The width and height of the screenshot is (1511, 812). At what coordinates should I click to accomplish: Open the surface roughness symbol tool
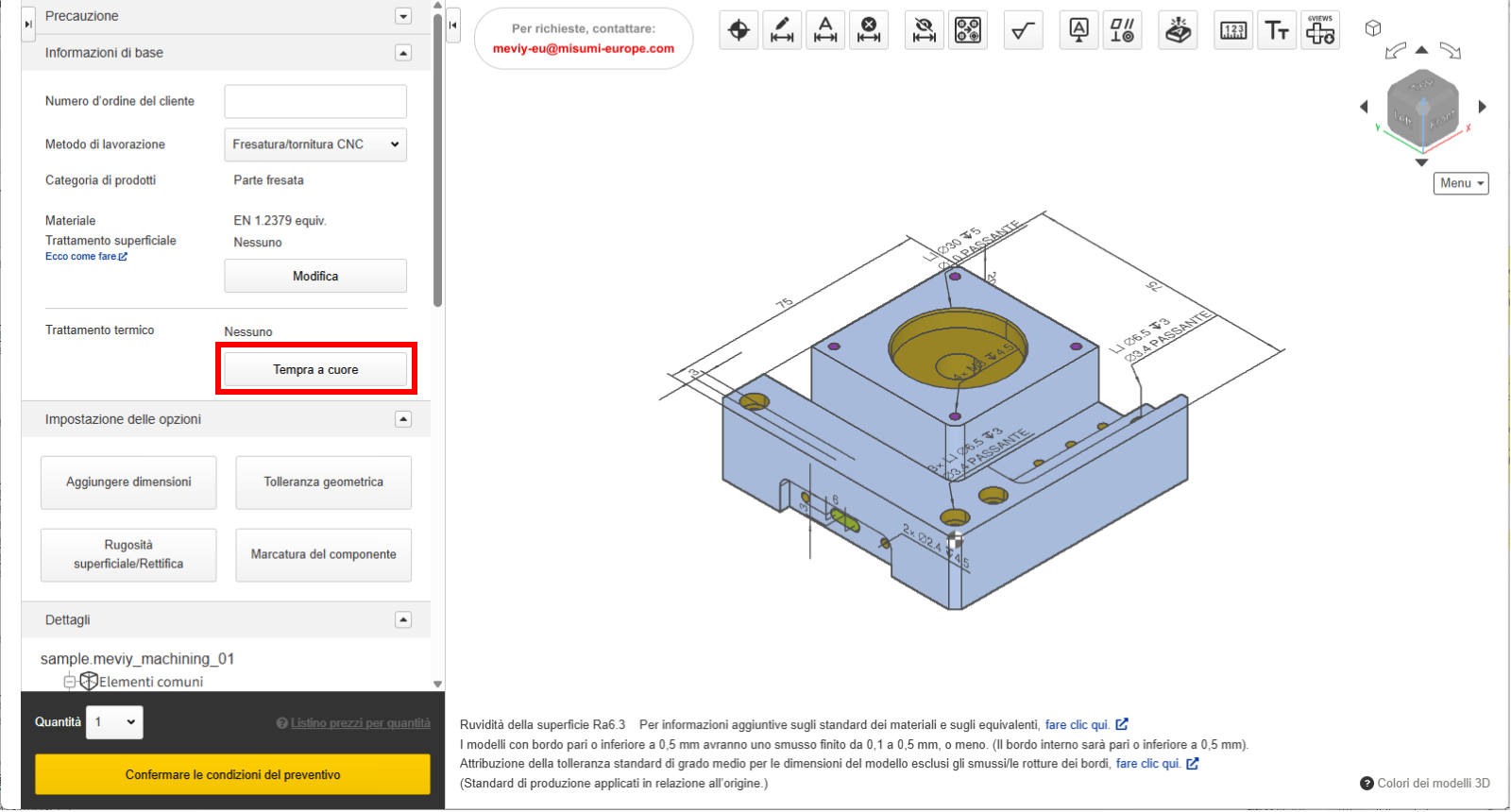click(x=1023, y=30)
